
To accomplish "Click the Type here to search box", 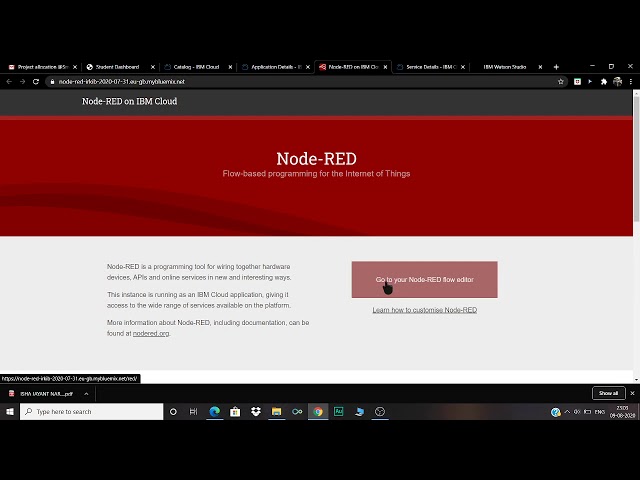I will coord(91,411).
